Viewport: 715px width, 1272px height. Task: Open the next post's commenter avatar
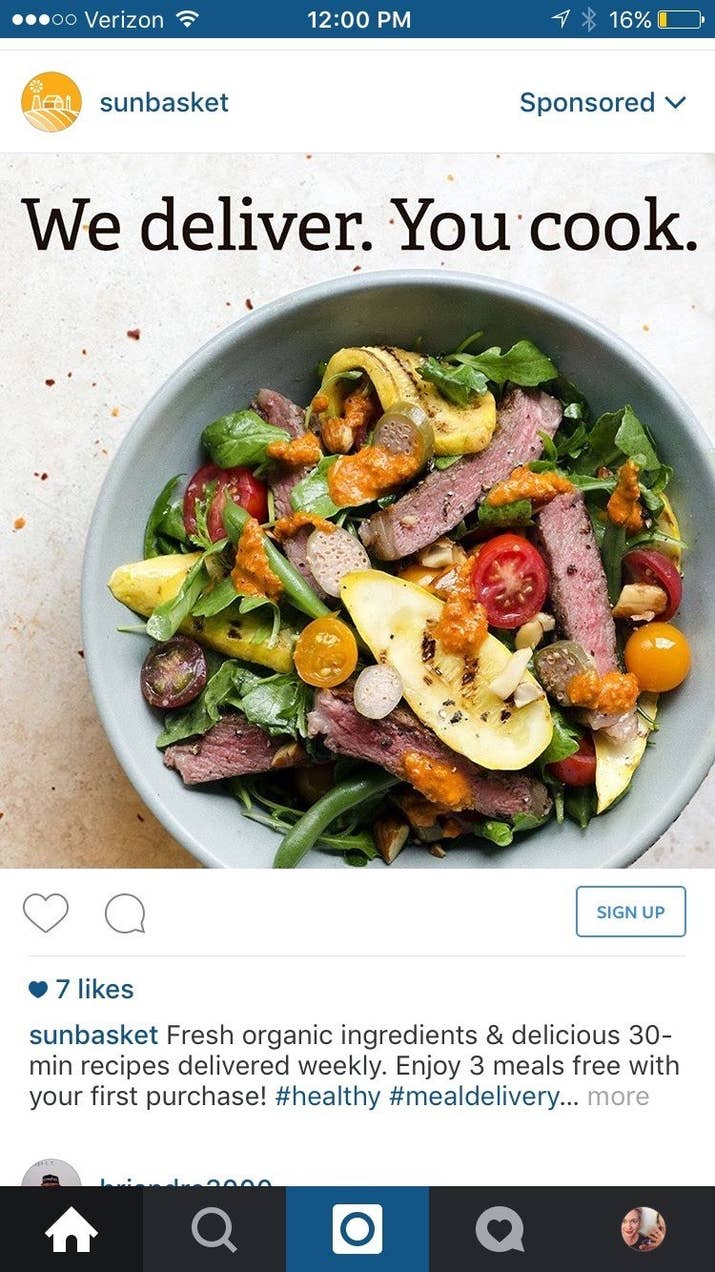pos(51,1173)
